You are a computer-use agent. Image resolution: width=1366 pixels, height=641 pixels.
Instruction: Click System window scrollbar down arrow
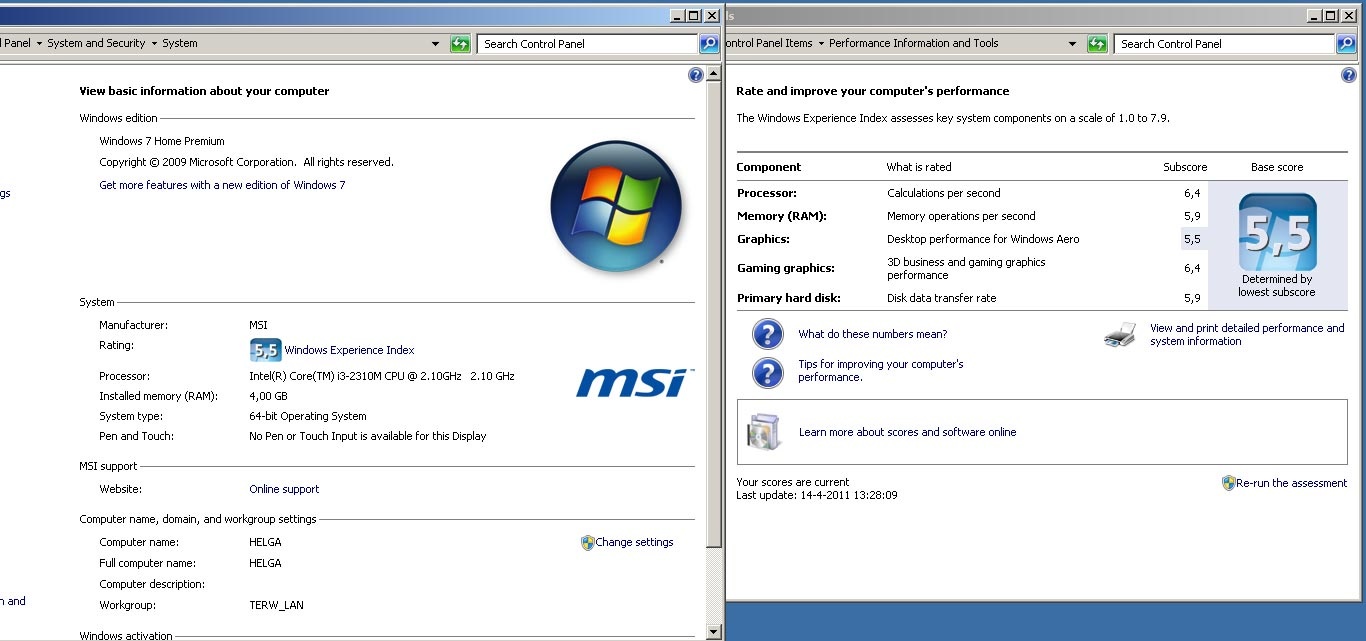(x=713, y=632)
